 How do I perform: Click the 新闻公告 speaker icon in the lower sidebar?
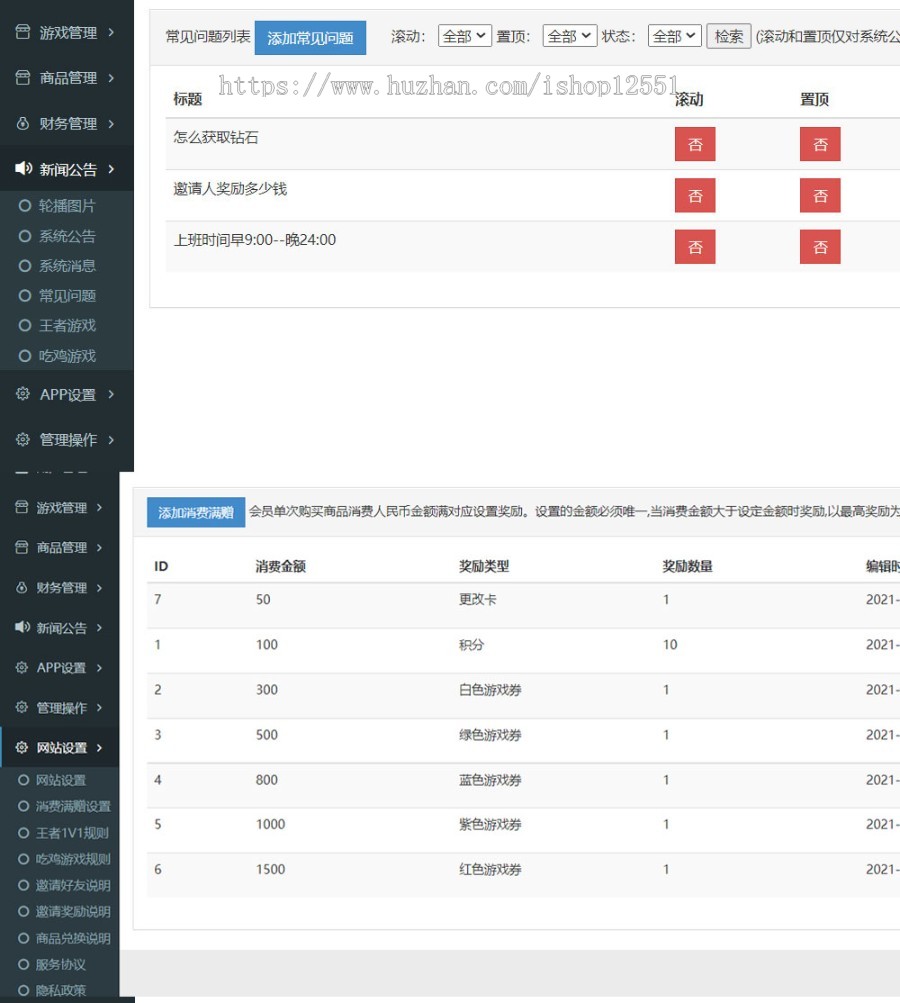click(22, 627)
